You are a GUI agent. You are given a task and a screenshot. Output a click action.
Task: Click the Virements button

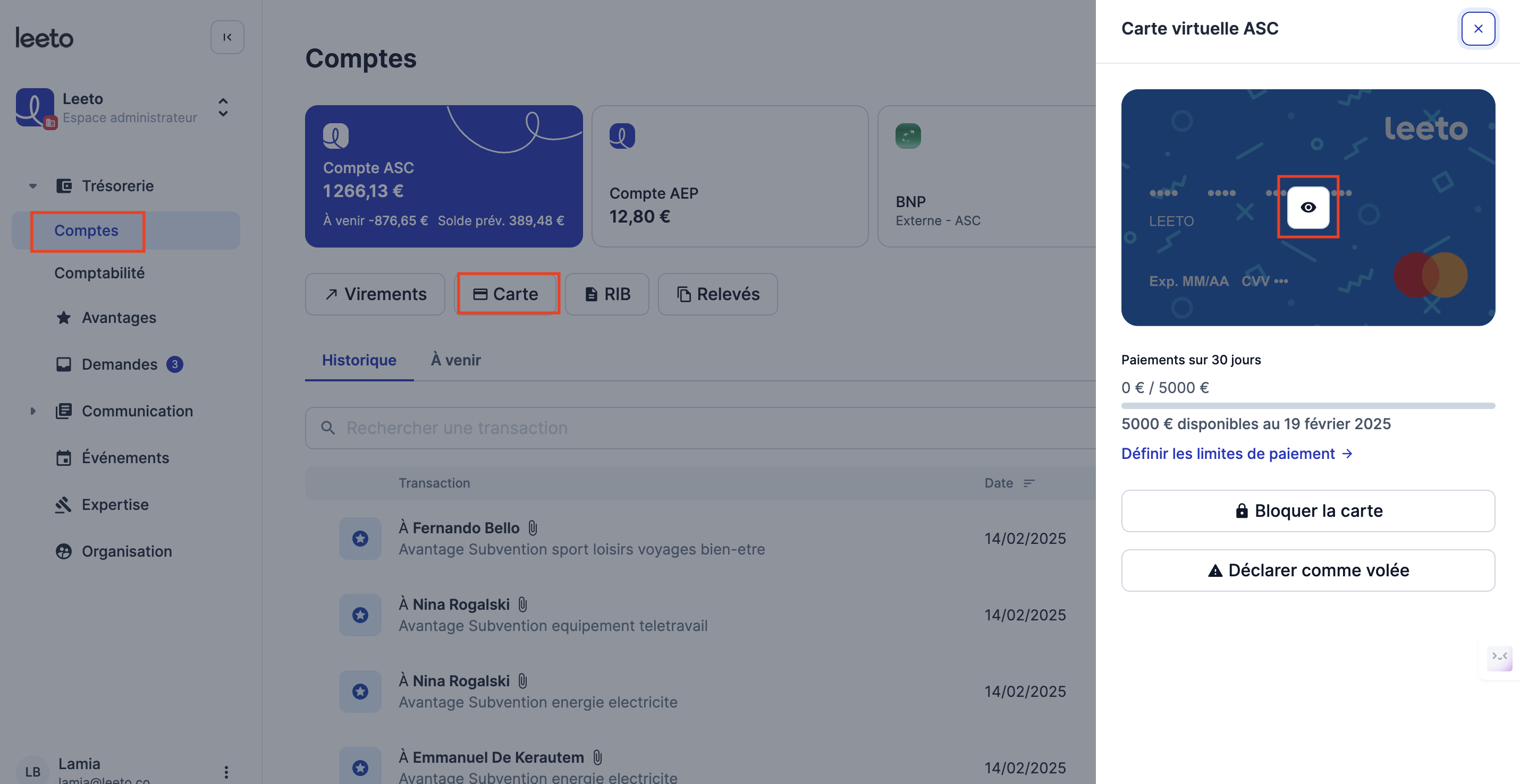coord(375,294)
